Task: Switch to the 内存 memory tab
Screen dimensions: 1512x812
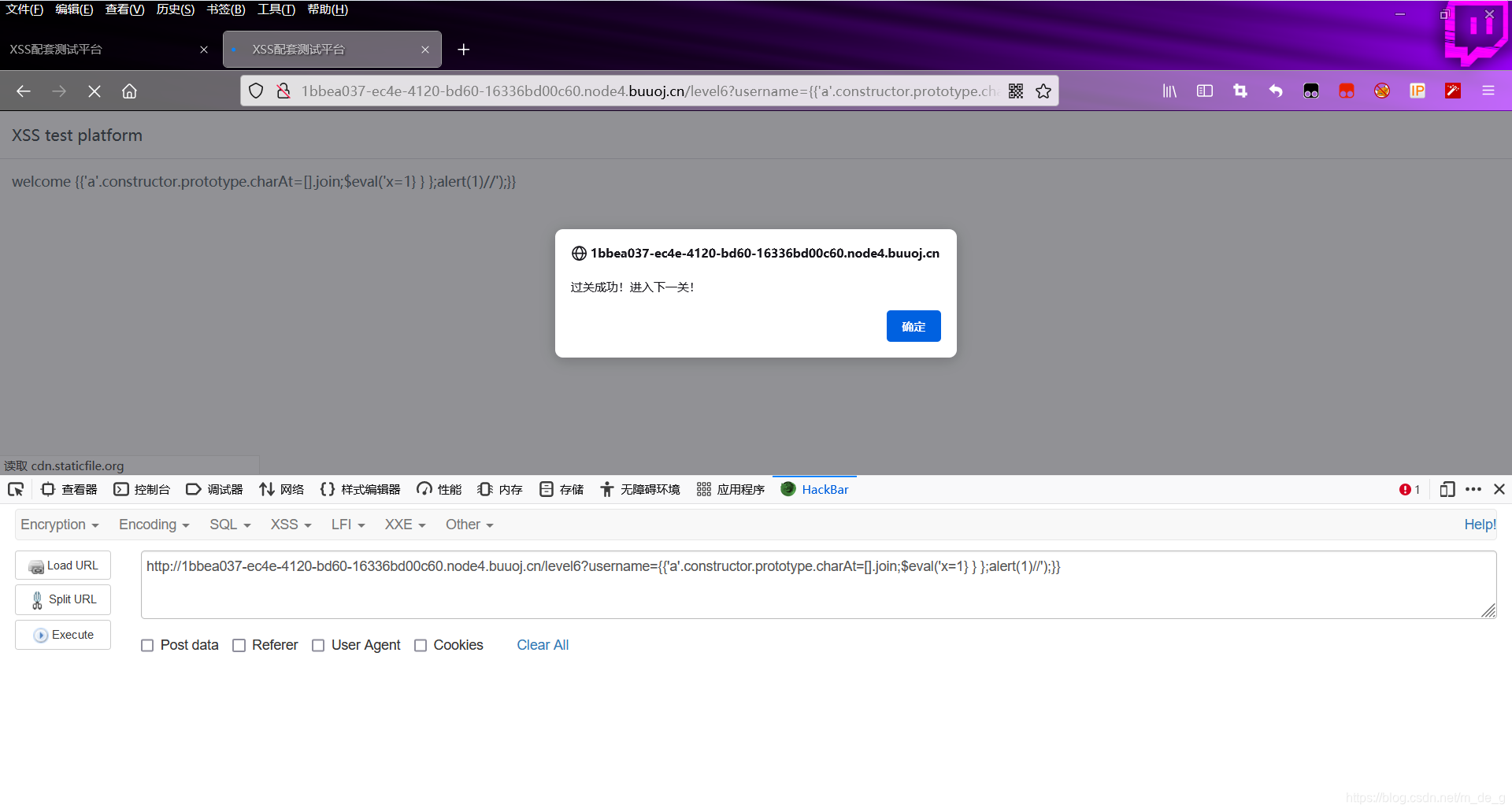Action: tap(500, 490)
